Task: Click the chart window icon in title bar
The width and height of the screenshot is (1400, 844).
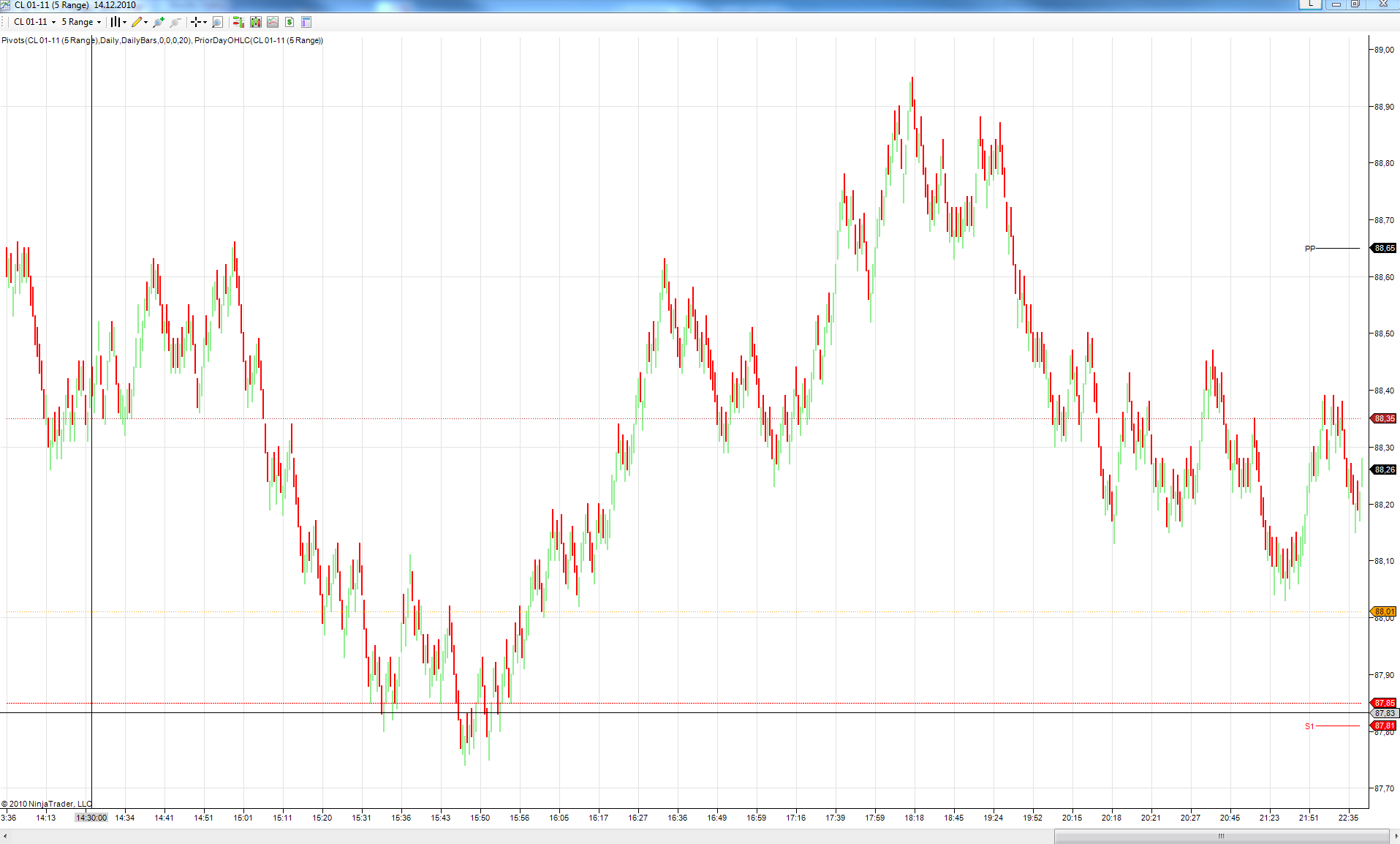Action: 6,5
